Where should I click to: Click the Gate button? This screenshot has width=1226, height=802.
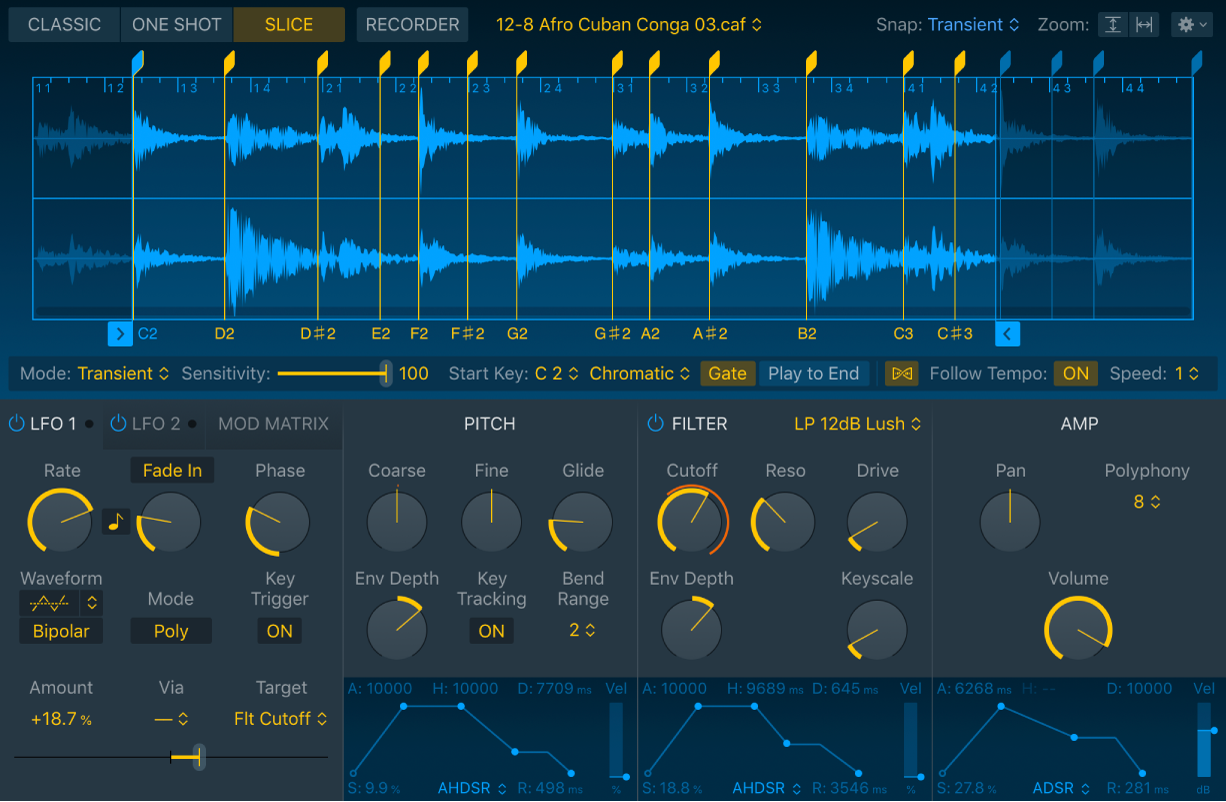point(728,373)
